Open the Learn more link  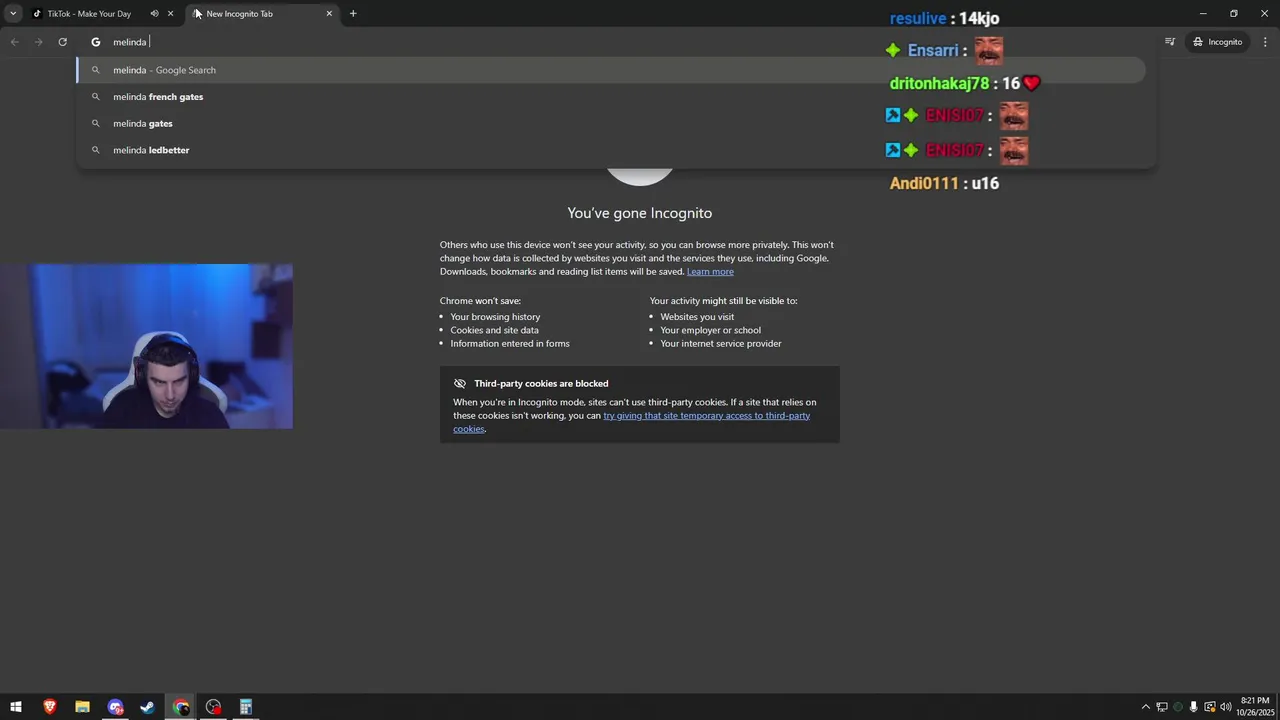710,271
